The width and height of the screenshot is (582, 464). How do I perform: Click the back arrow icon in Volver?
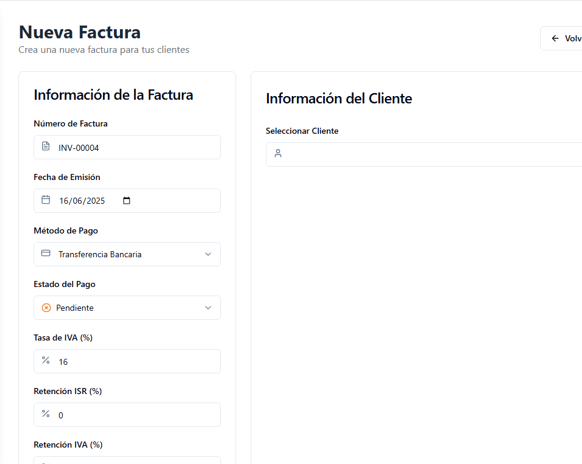click(x=555, y=38)
